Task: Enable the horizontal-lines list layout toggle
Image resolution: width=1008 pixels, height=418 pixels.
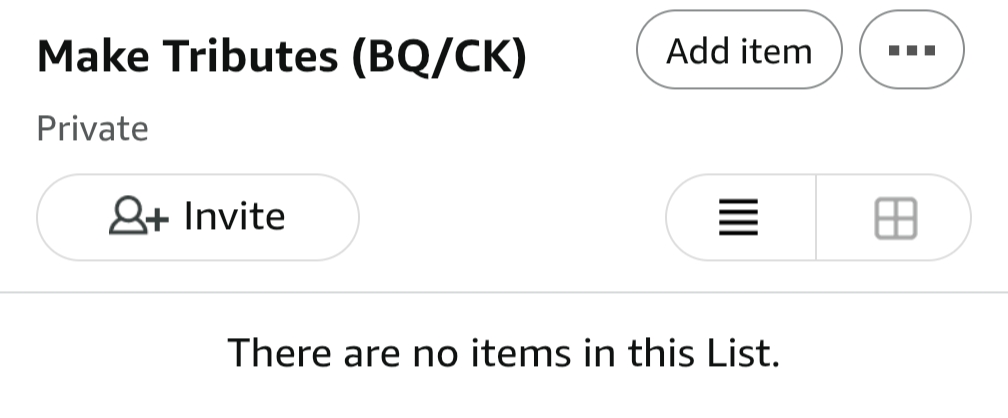Action: point(740,217)
